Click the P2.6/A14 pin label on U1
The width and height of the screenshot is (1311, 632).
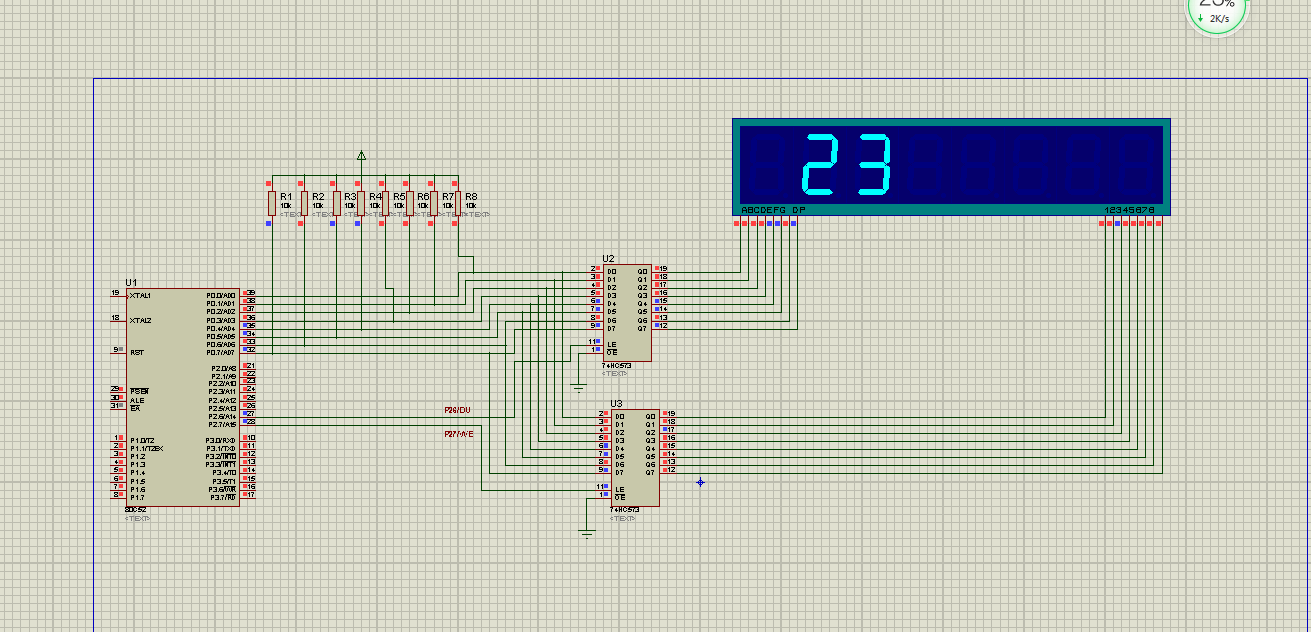221,416
